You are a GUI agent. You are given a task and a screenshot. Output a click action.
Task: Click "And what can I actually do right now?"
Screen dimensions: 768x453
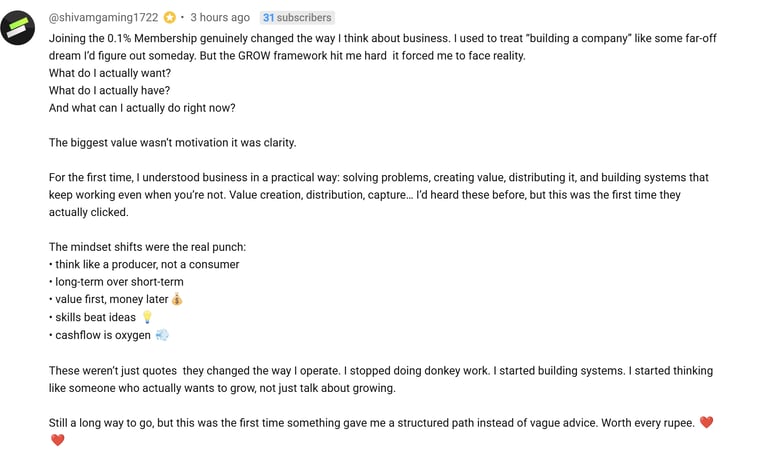(x=142, y=108)
